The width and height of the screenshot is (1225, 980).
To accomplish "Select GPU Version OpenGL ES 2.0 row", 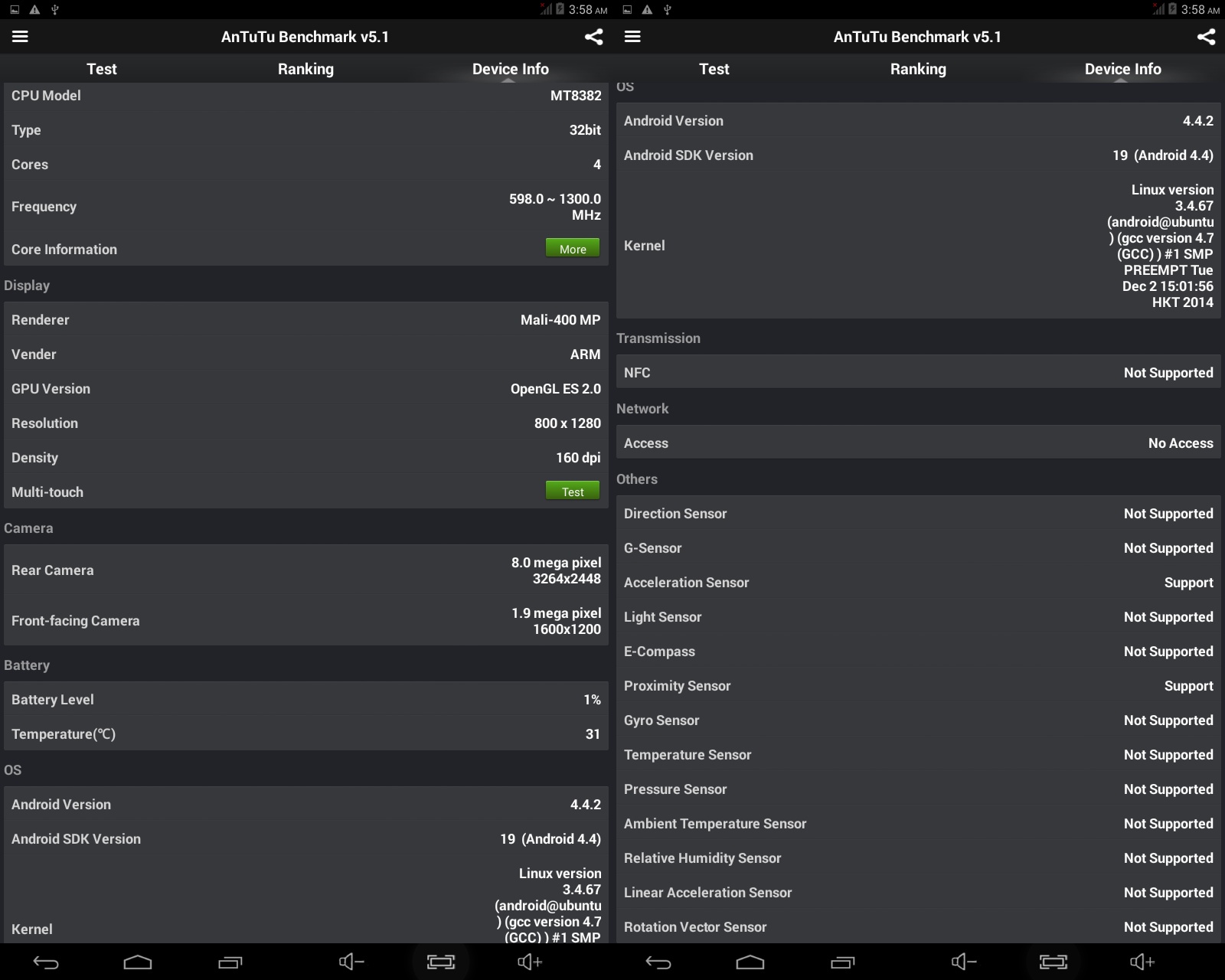I will (x=306, y=389).
